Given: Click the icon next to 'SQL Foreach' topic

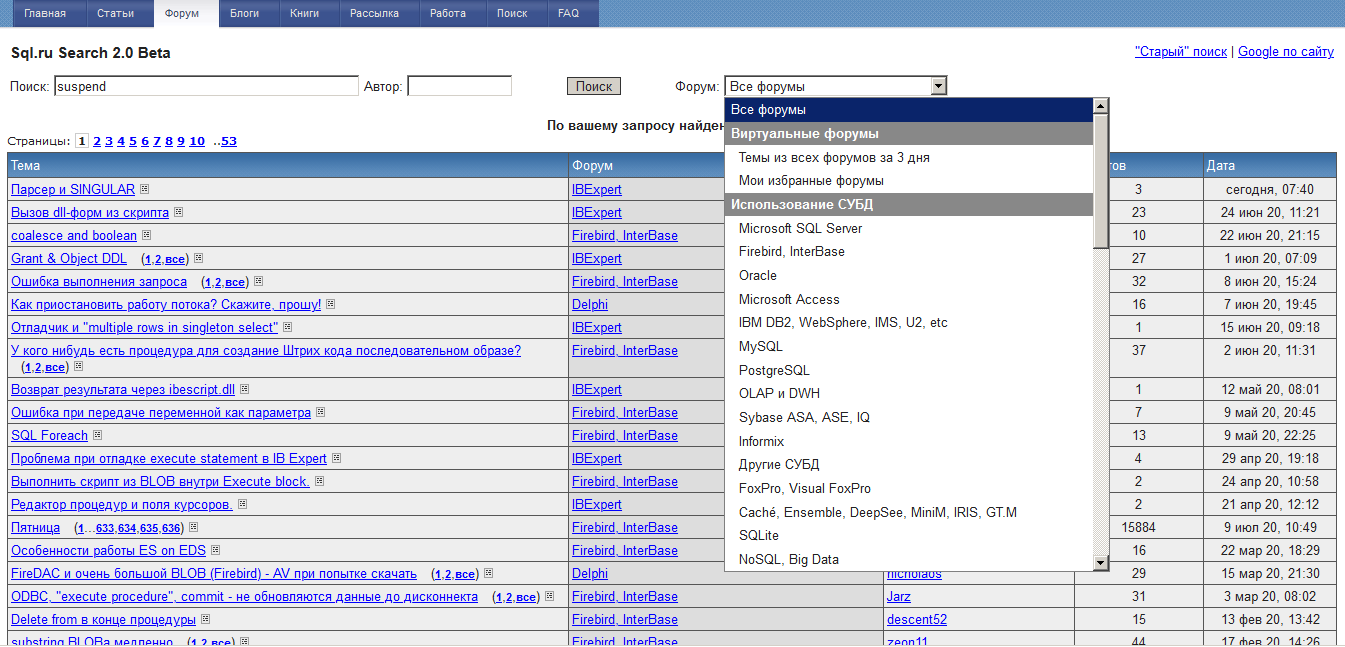Looking at the screenshot, I should click(98, 435).
